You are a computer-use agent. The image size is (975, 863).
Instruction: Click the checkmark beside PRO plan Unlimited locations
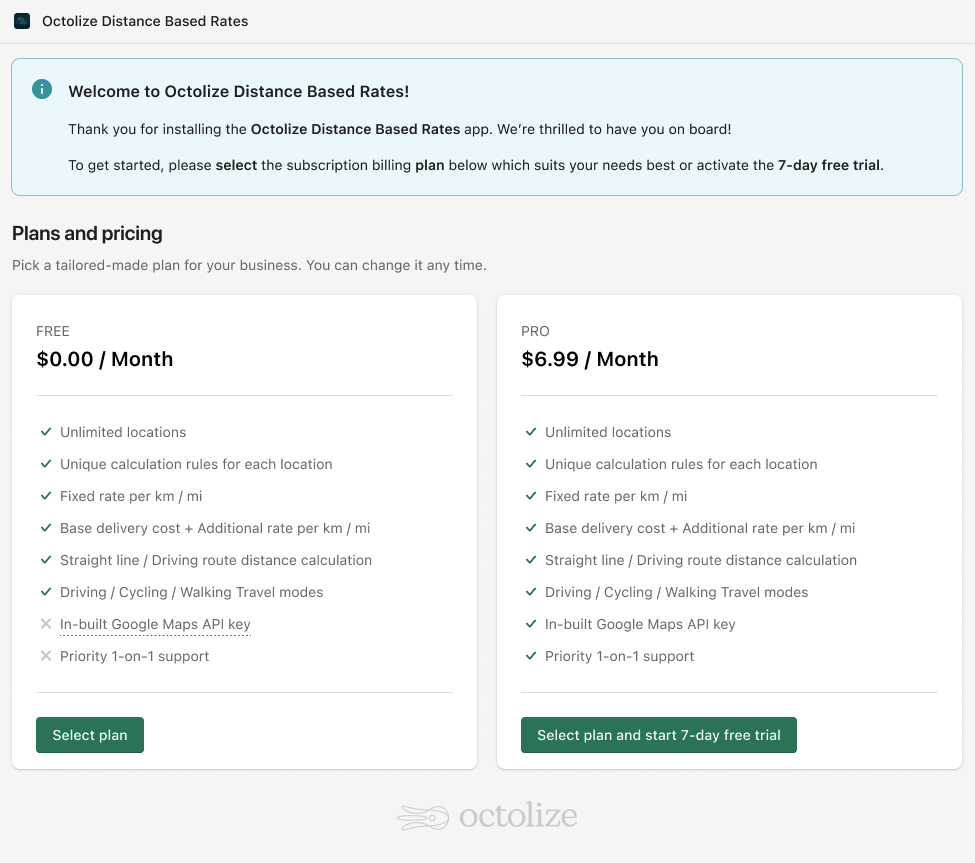[530, 432]
